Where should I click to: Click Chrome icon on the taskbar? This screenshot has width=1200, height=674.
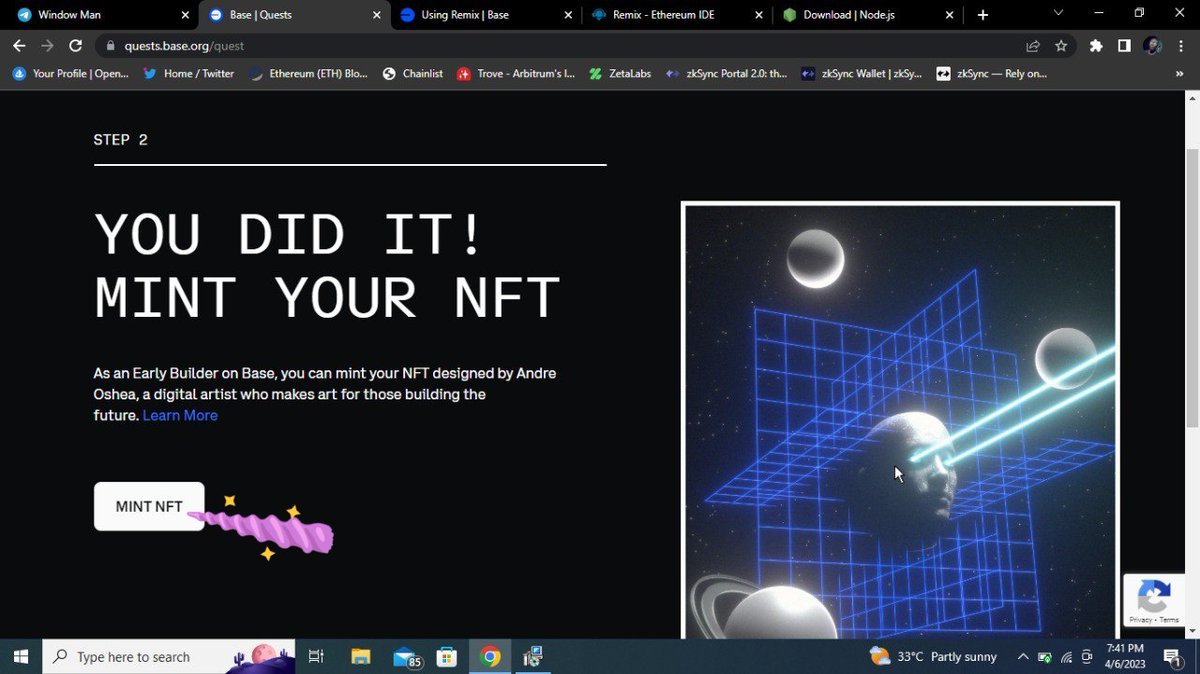point(490,656)
